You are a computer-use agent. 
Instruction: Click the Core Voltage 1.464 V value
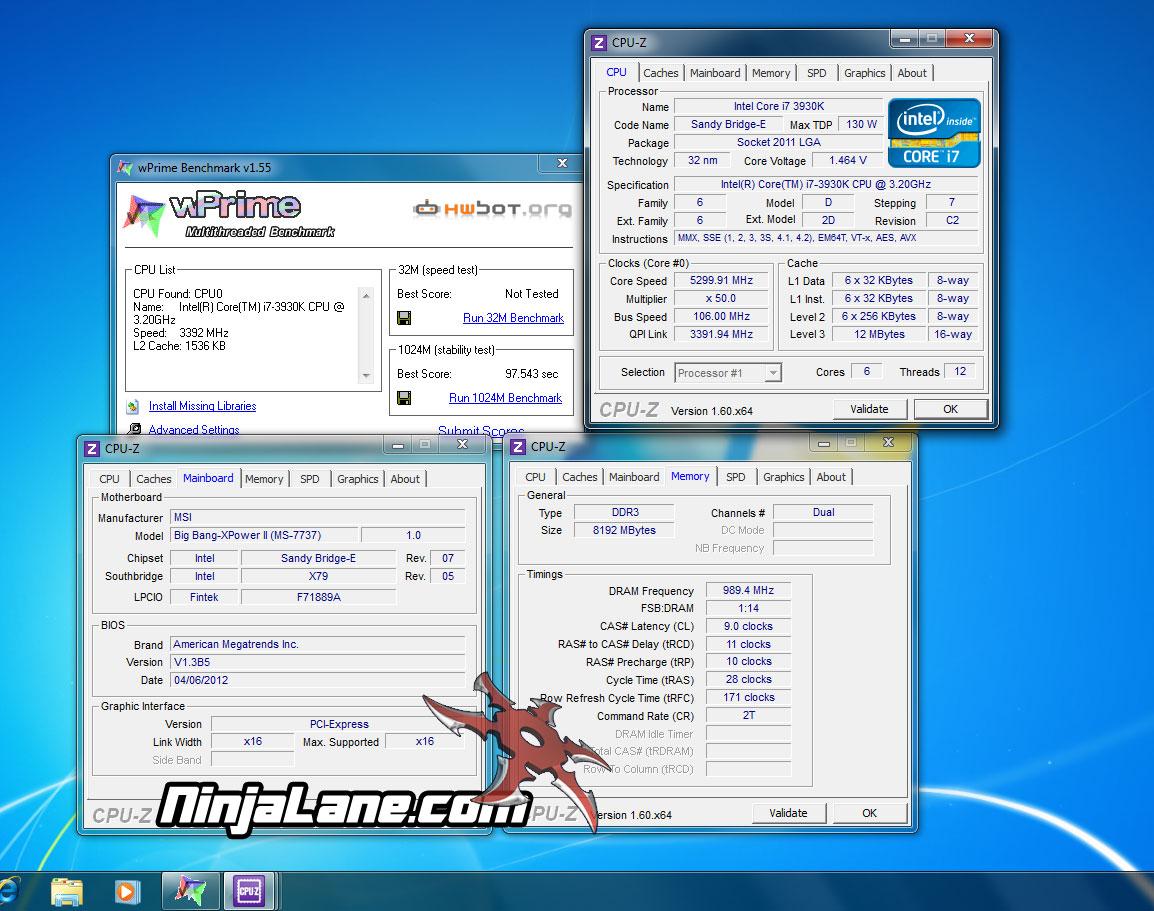pos(847,160)
